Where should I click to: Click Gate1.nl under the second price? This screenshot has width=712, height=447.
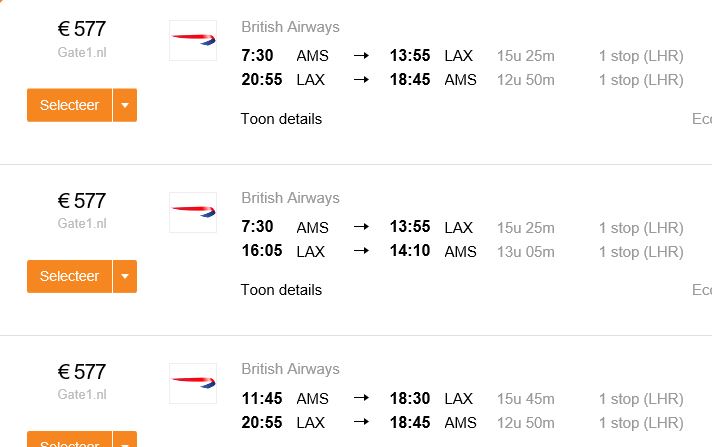pyautogui.click(x=82, y=224)
